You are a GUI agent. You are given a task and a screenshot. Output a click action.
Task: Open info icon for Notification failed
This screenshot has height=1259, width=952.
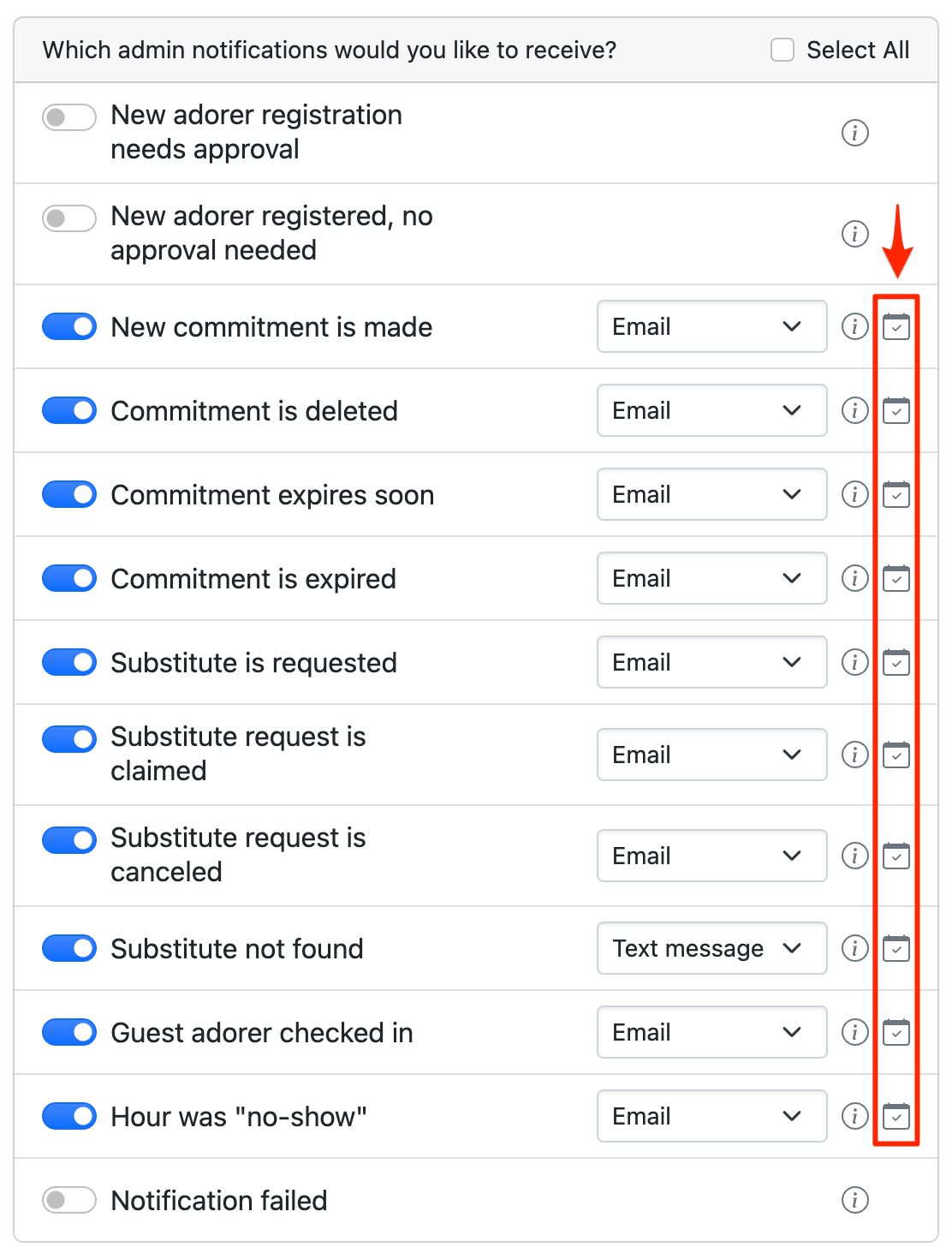pos(854,1200)
